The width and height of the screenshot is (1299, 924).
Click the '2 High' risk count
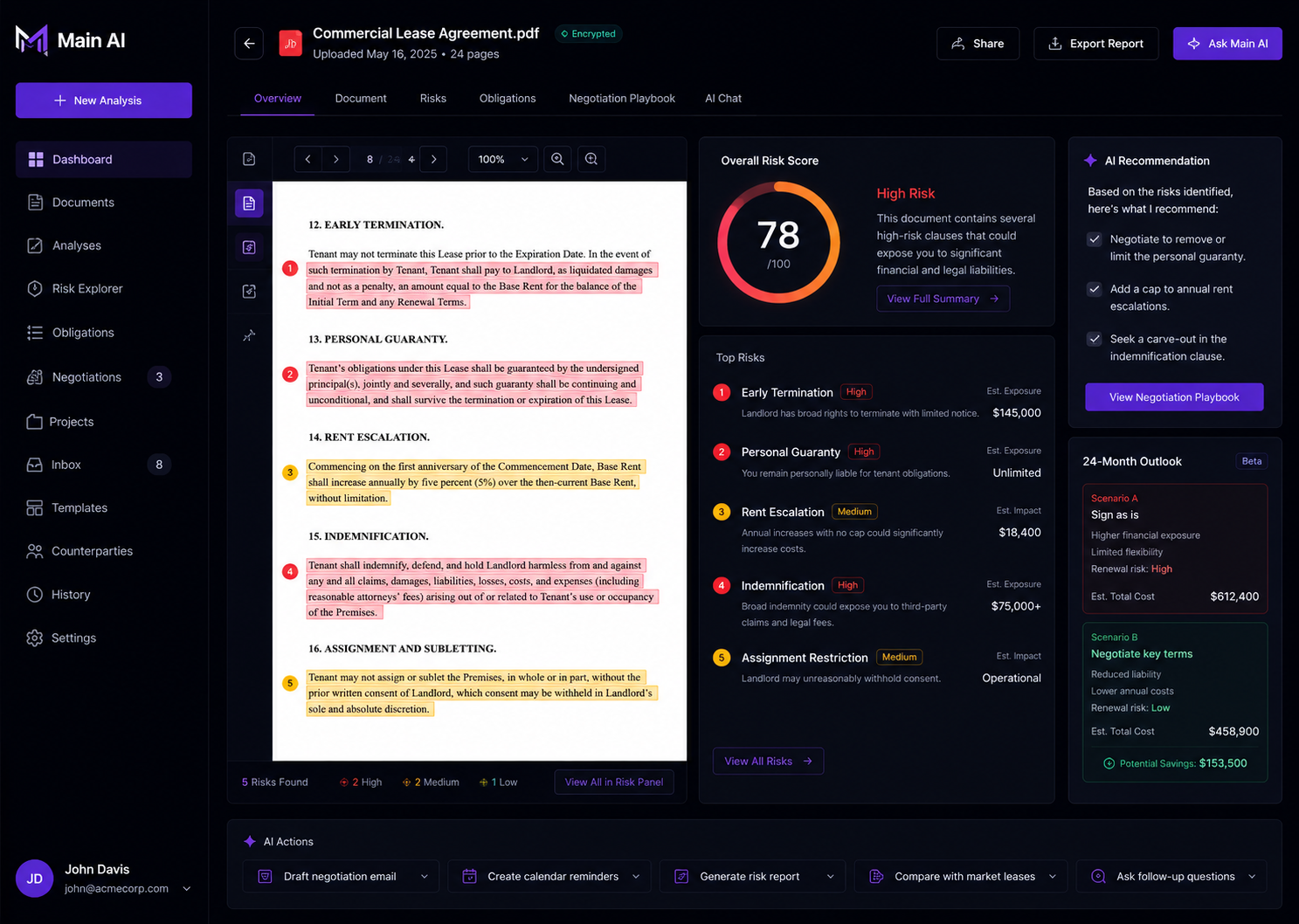click(x=361, y=783)
